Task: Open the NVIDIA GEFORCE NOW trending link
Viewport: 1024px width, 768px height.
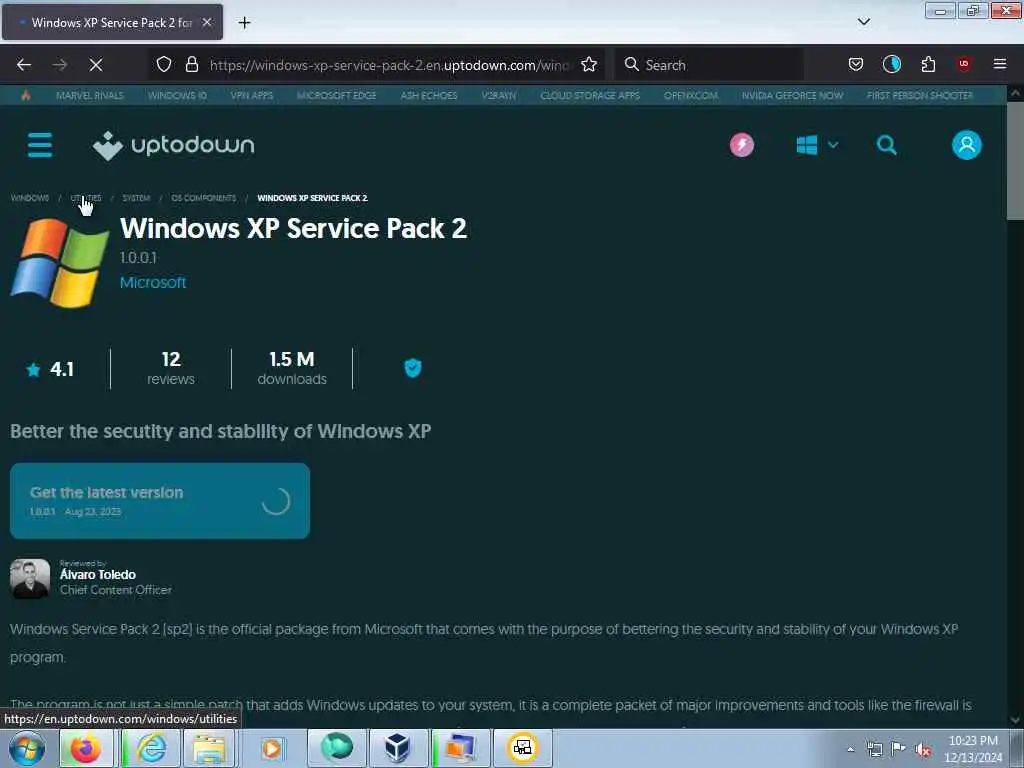Action: point(792,95)
